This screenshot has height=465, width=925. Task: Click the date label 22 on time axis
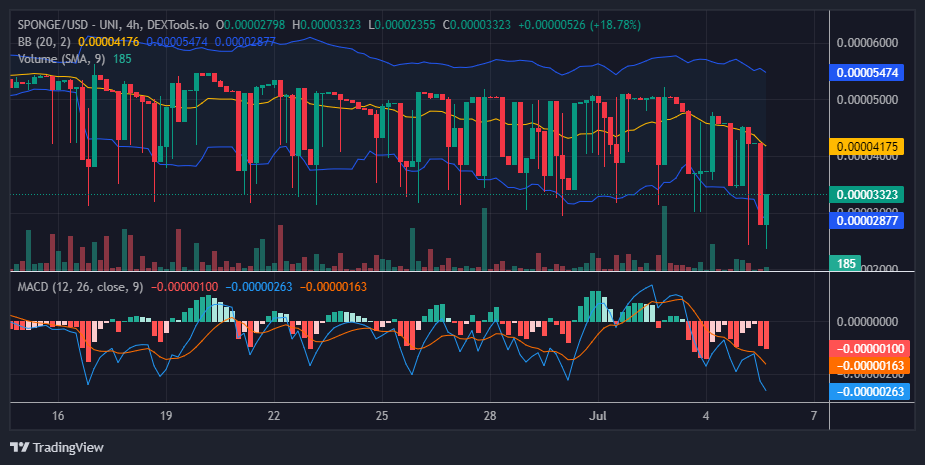274,415
